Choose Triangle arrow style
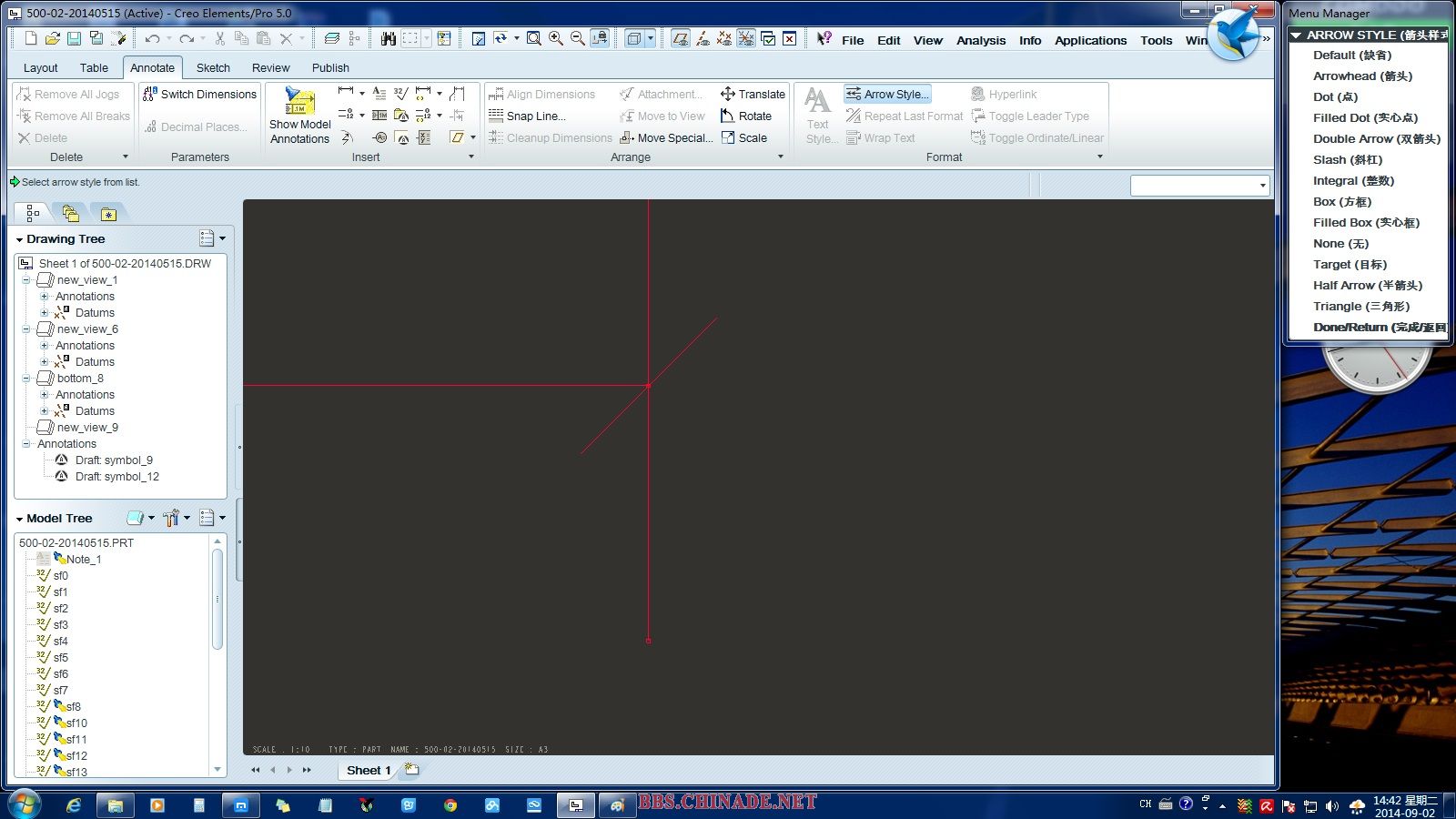The height and width of the screenshot is (819, 1456). click(x=1360, y=306)
